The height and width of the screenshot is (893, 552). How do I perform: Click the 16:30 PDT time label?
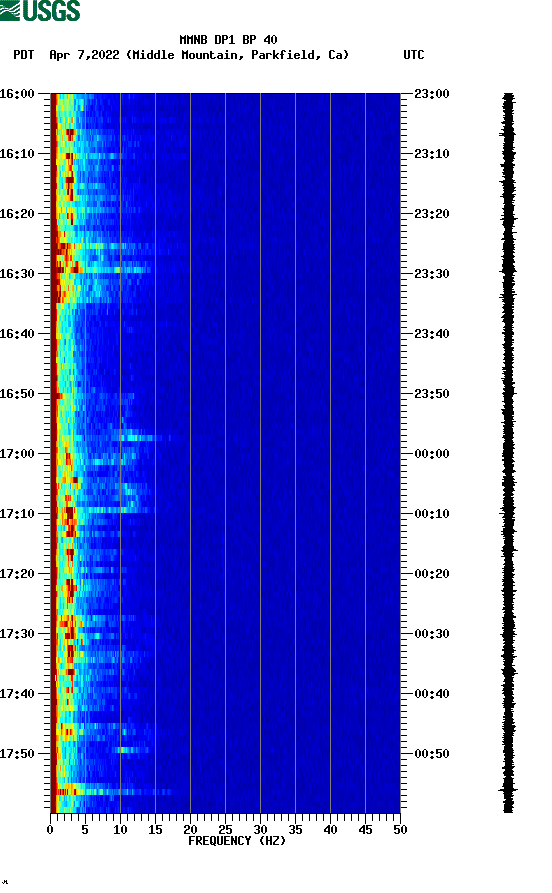coord(17,274)
